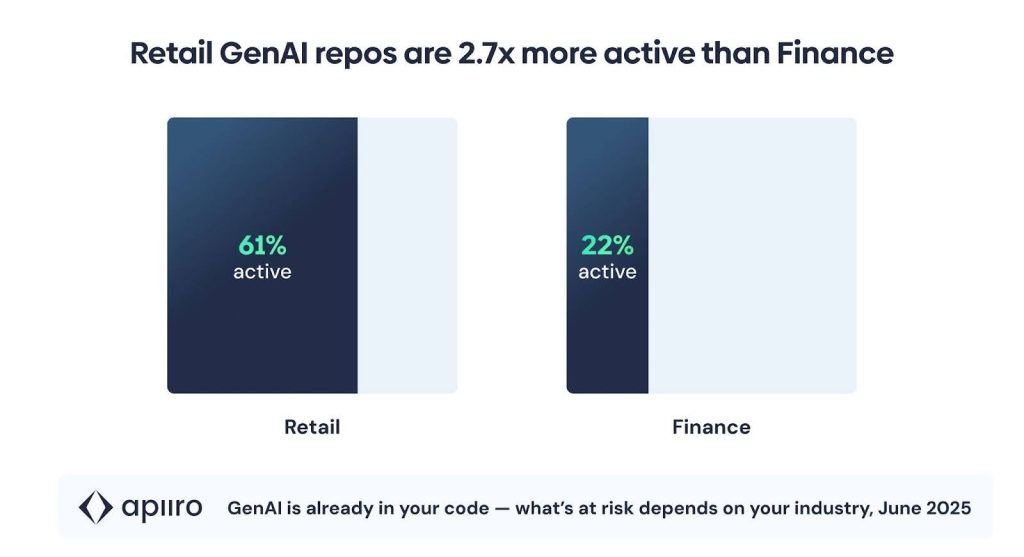
Task: Select the 61% value in Retail chart
Action: point(262,247)
